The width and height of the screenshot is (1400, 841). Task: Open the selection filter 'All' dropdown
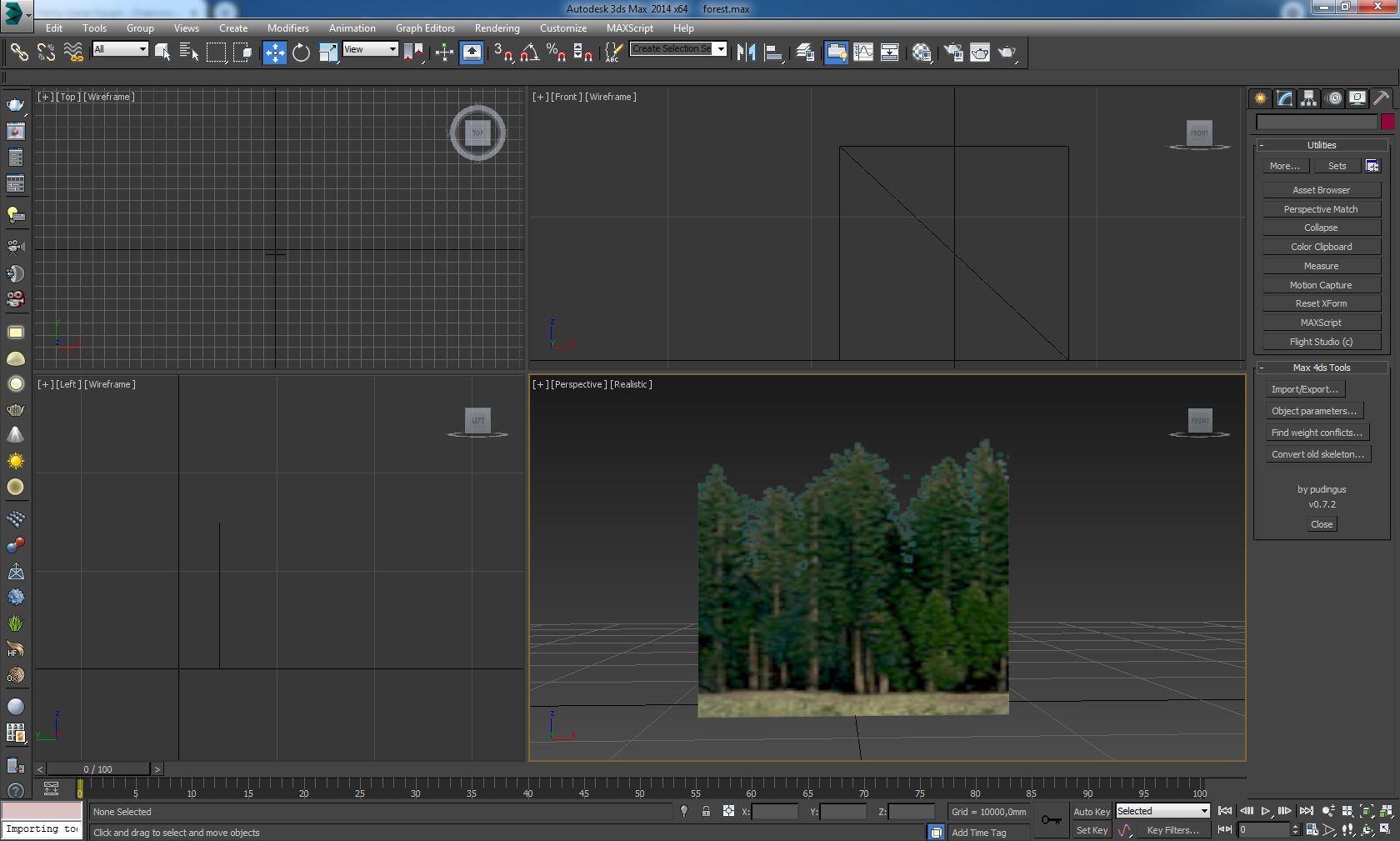pyautogui.click(x=120, y=49)
